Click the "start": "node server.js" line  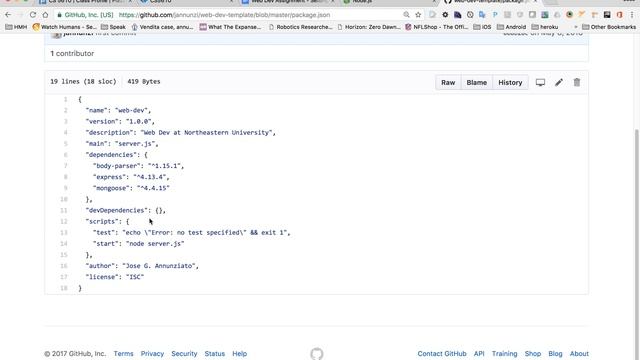[x=138, y=243]
